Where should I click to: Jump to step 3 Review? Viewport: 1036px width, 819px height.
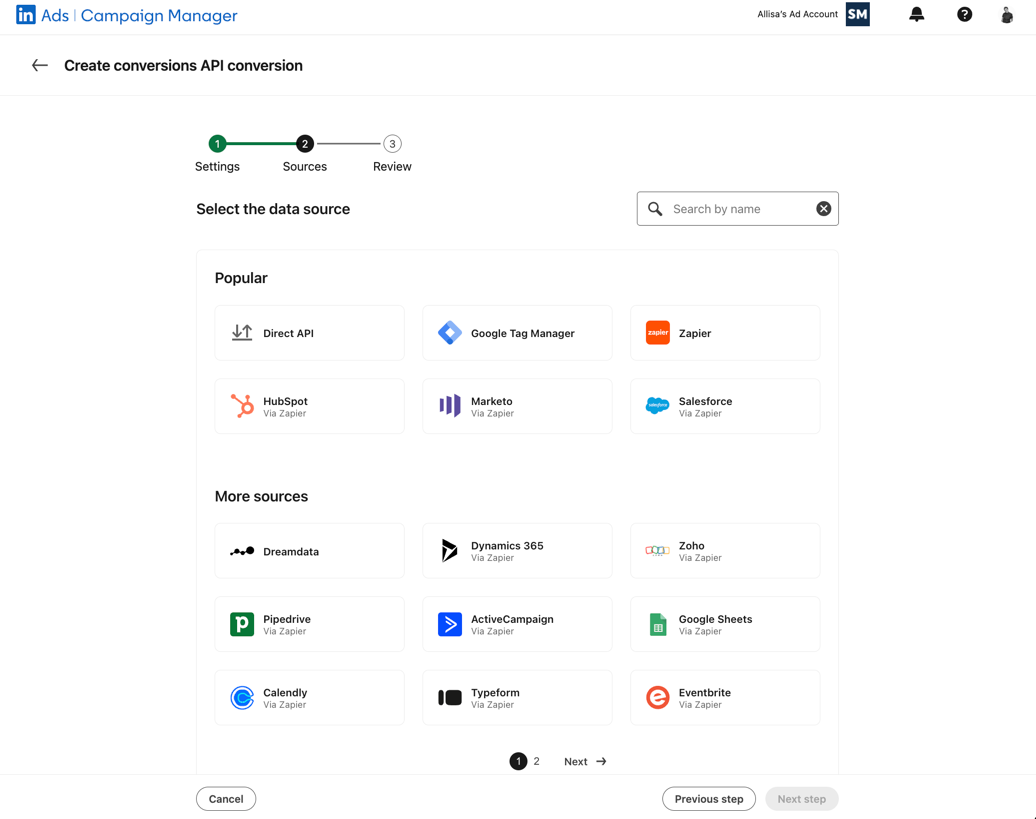(x=392, y=143)
